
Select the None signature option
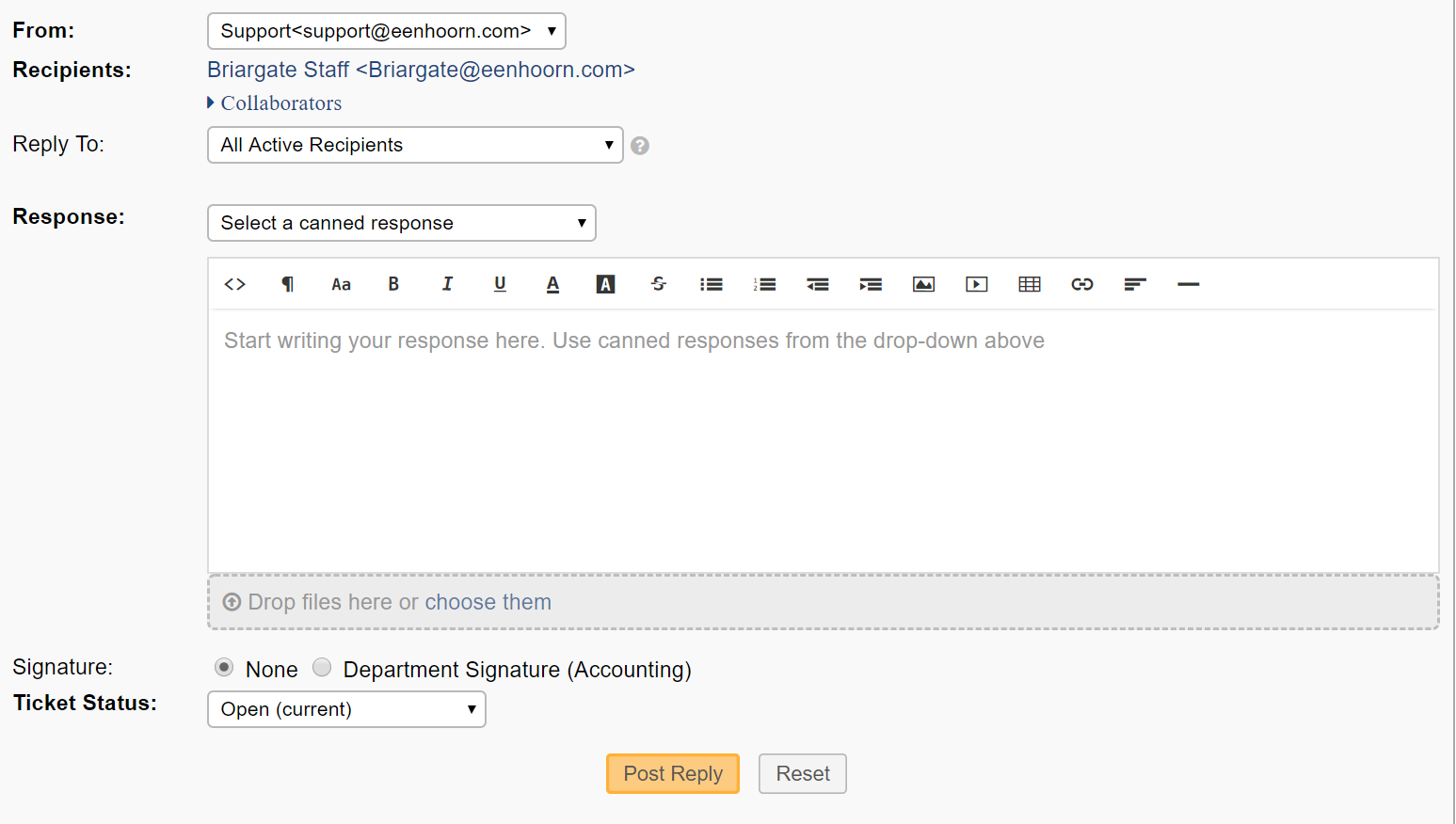click(224, 667)
